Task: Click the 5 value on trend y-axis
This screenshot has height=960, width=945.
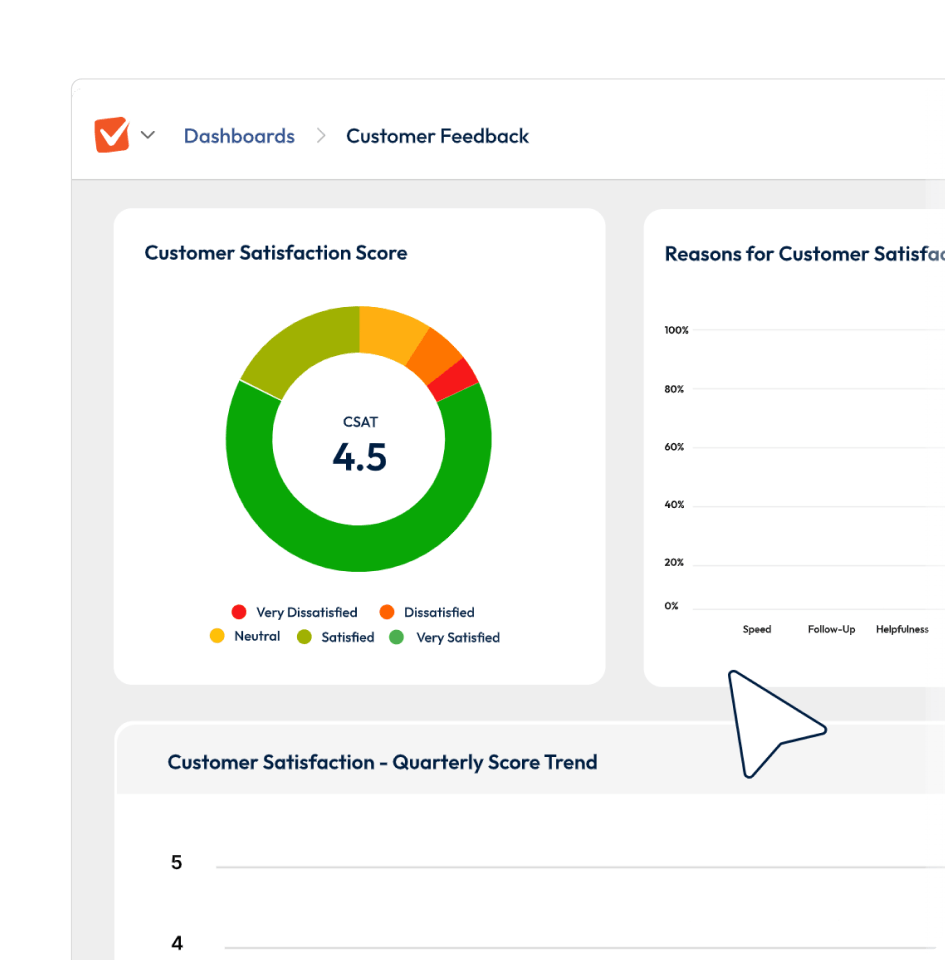Action: pyautogui.click(x=176, y=863)
